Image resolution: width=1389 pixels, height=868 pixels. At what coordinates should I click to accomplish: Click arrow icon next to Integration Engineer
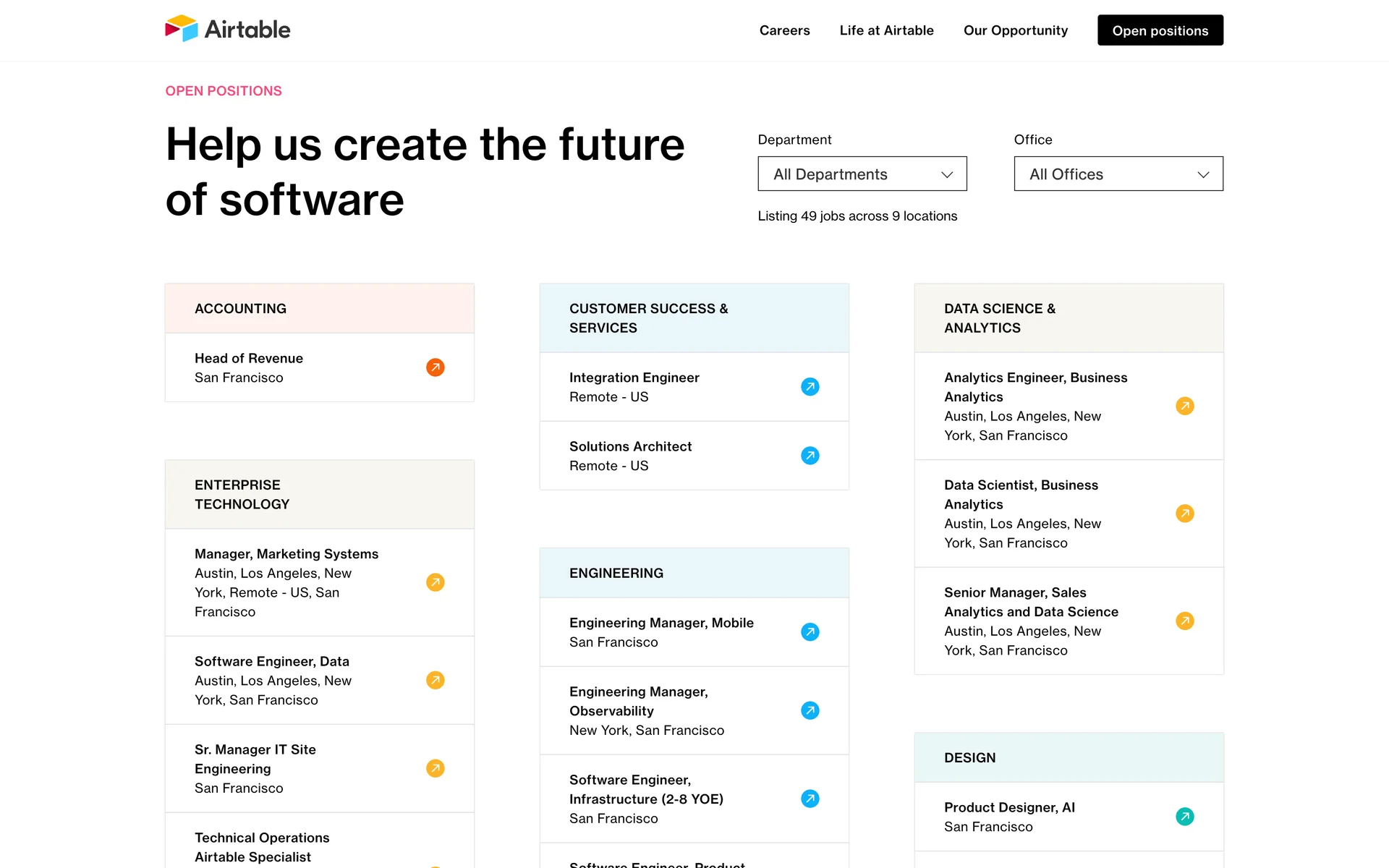810,387
